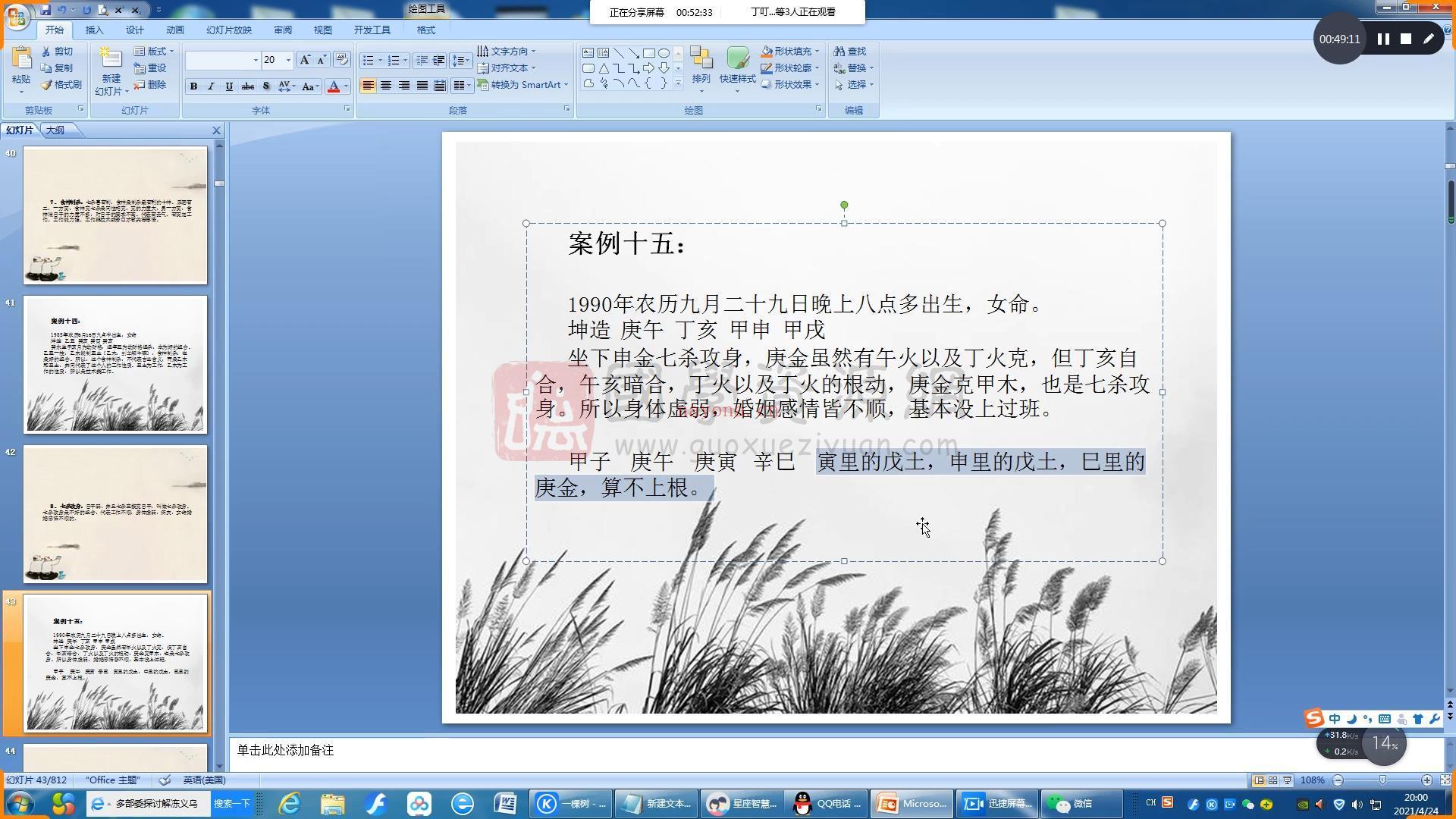The height and width of the screenshot is (819, 1456).
Task: Expand the Layout (版式) dropdown
Action: 154,51
